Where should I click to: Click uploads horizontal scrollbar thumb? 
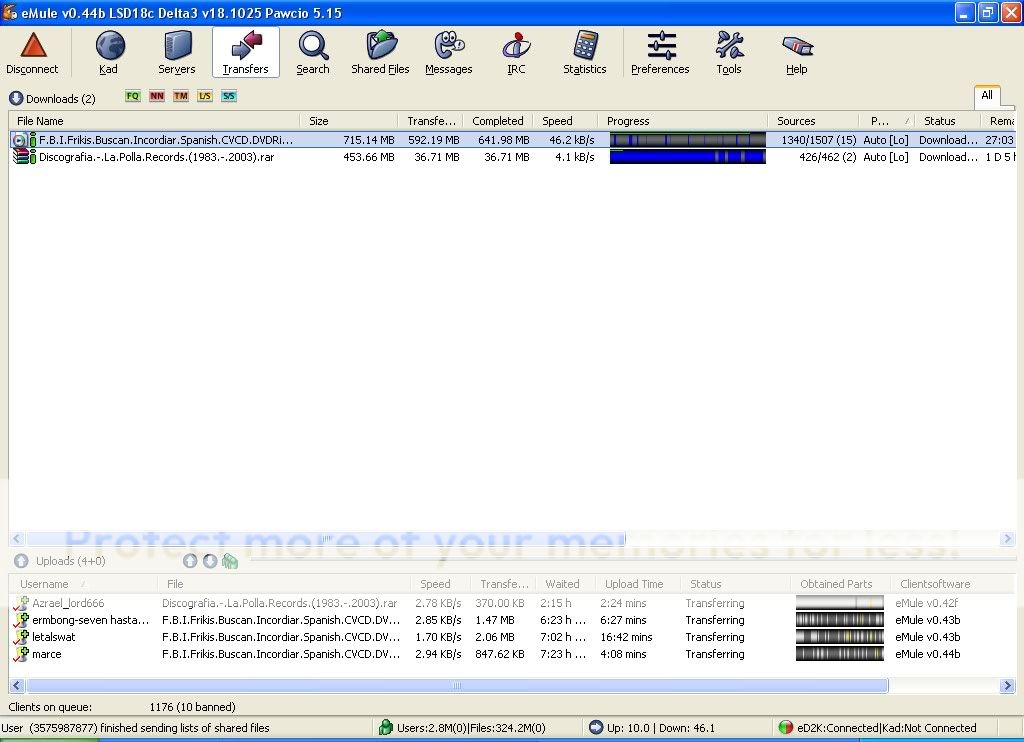point(457,685)
